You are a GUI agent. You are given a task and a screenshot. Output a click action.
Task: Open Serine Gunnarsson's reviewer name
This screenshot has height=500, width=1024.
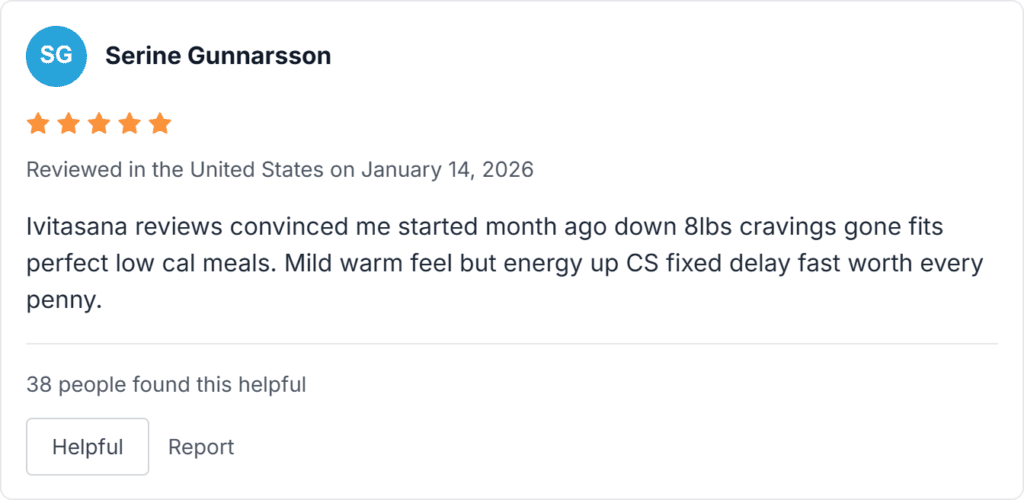coord(218,56)
